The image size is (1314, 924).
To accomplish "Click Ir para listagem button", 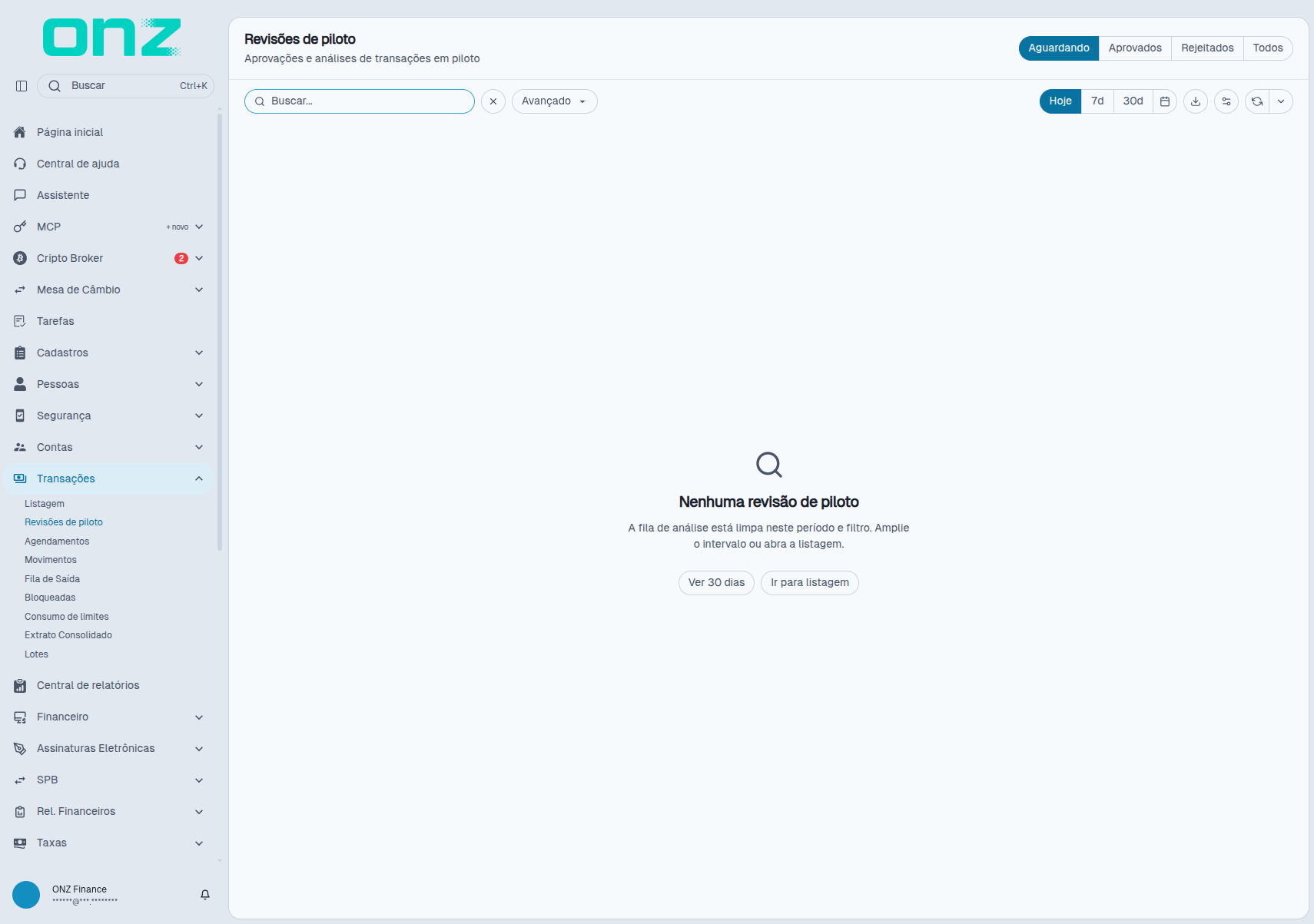I will pyautogui.click(x=810, y=583).
